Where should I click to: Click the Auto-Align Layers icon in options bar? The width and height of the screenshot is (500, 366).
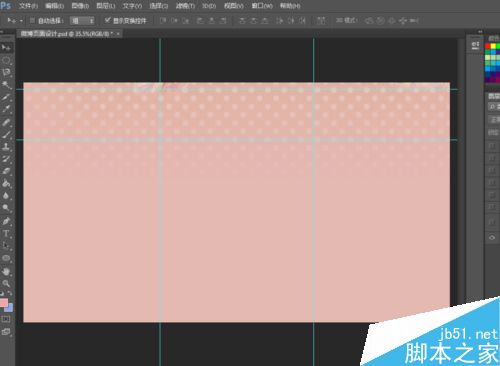pyautogui.click(x=321, y=21)
